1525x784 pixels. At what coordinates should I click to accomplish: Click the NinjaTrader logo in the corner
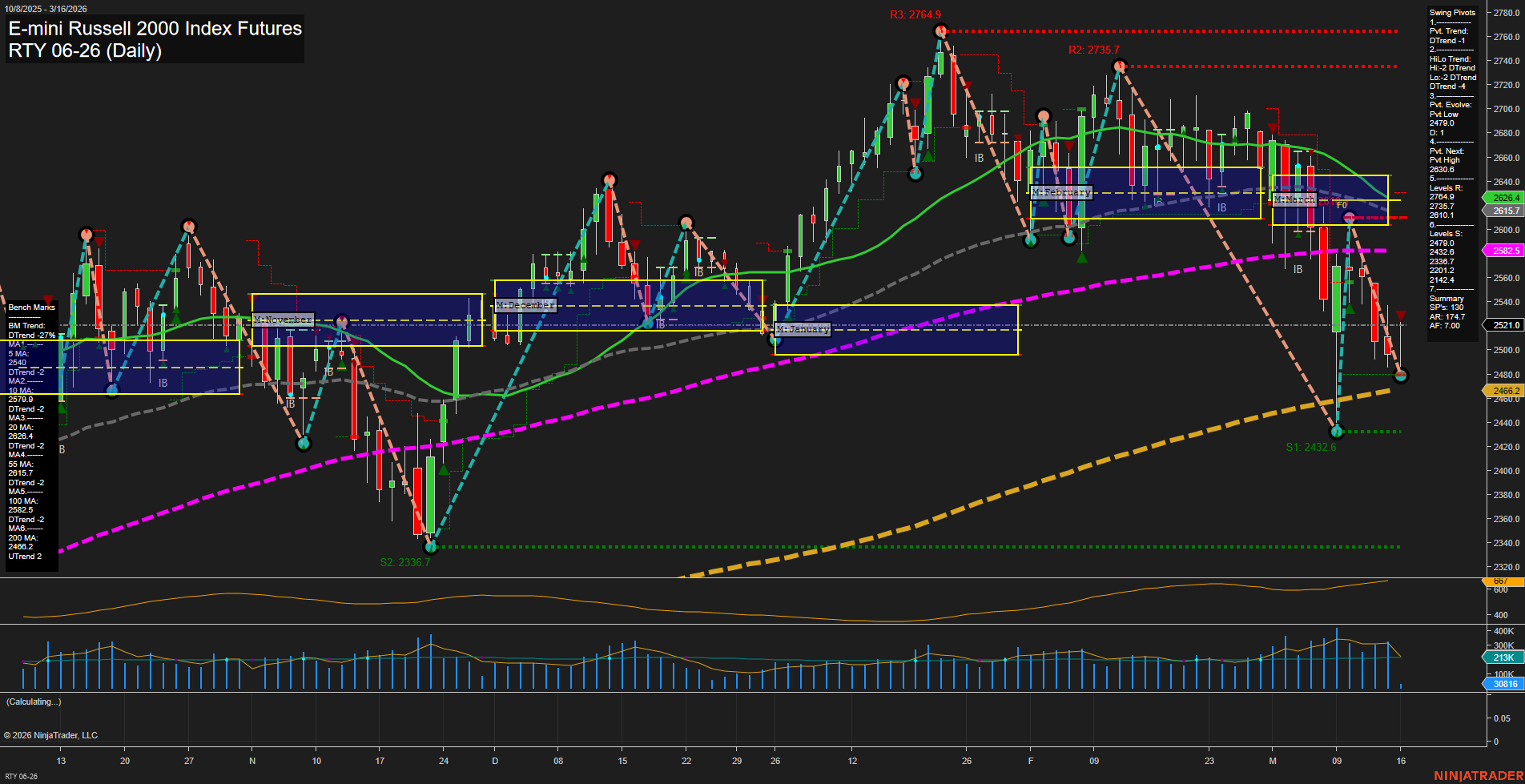point(1477,775)
